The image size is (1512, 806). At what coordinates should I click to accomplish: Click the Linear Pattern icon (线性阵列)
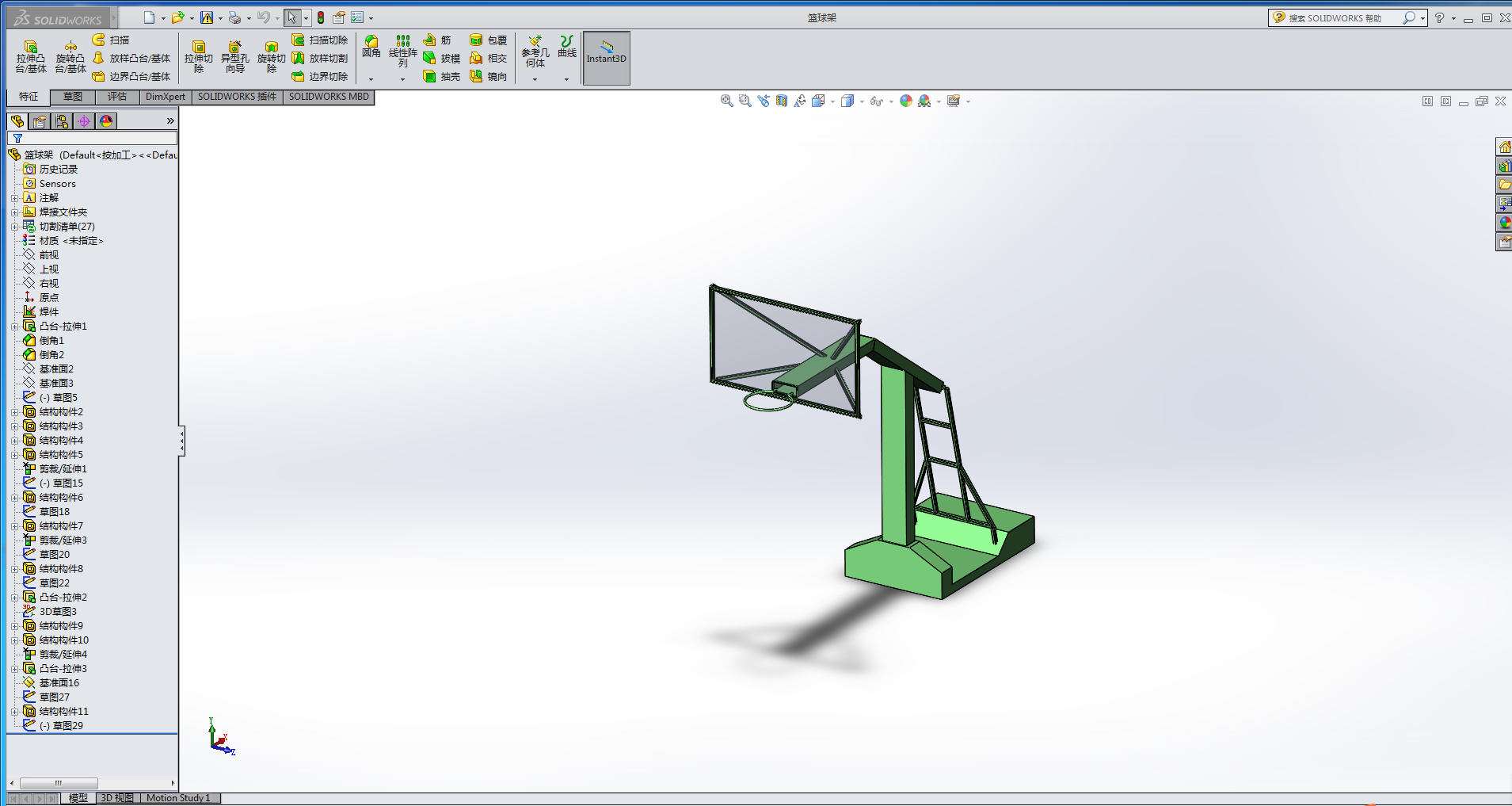tap(403, 51)
